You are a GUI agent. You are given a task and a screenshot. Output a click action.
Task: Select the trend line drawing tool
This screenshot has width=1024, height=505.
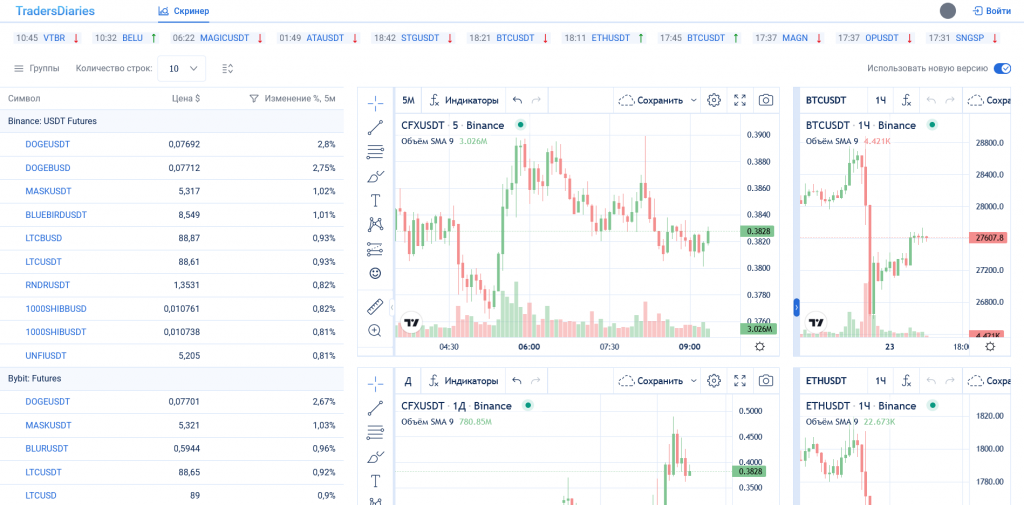(x=375, y=127)
